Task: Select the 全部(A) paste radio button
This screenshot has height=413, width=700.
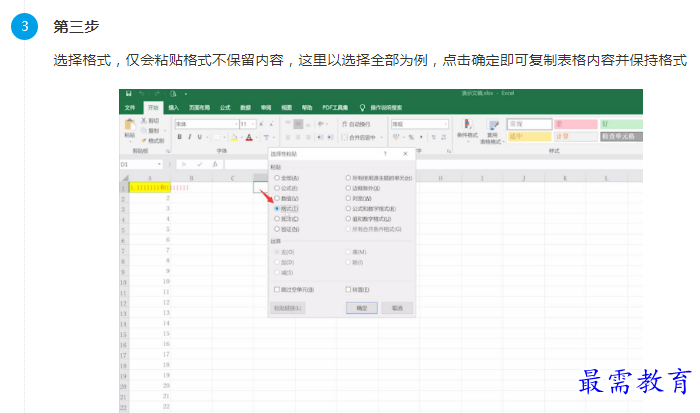Action: tap(277, 178)
